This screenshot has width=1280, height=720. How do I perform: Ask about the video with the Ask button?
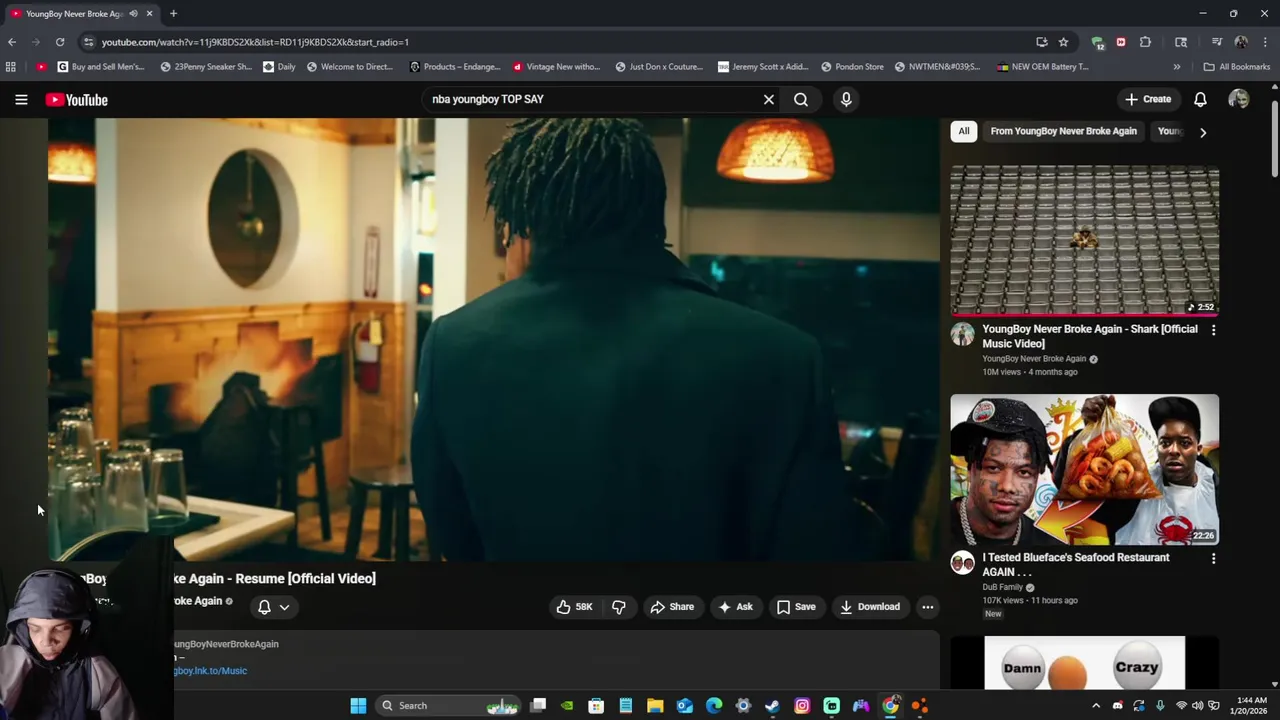[x=735, y=607]
